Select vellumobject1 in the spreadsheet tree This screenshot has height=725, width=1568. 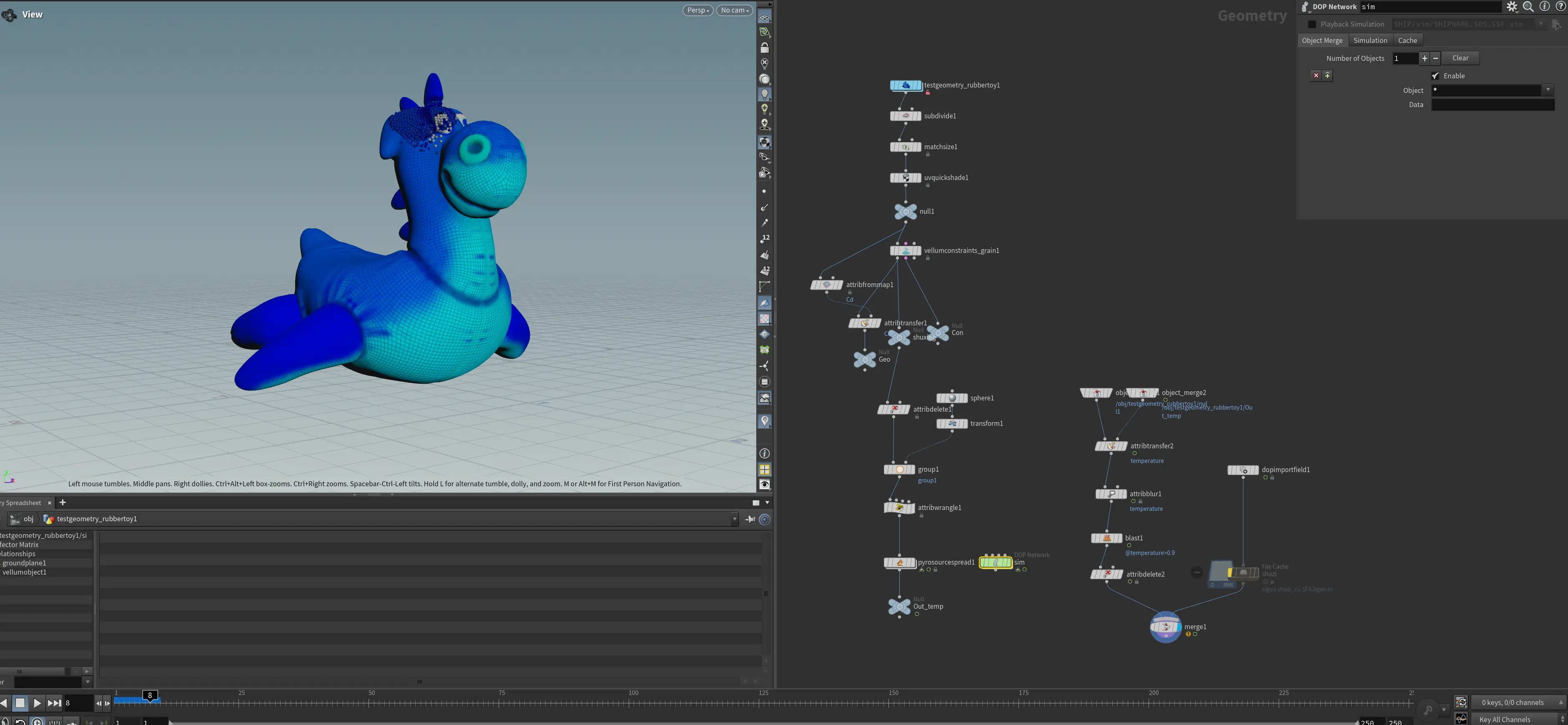coord(24,572)
